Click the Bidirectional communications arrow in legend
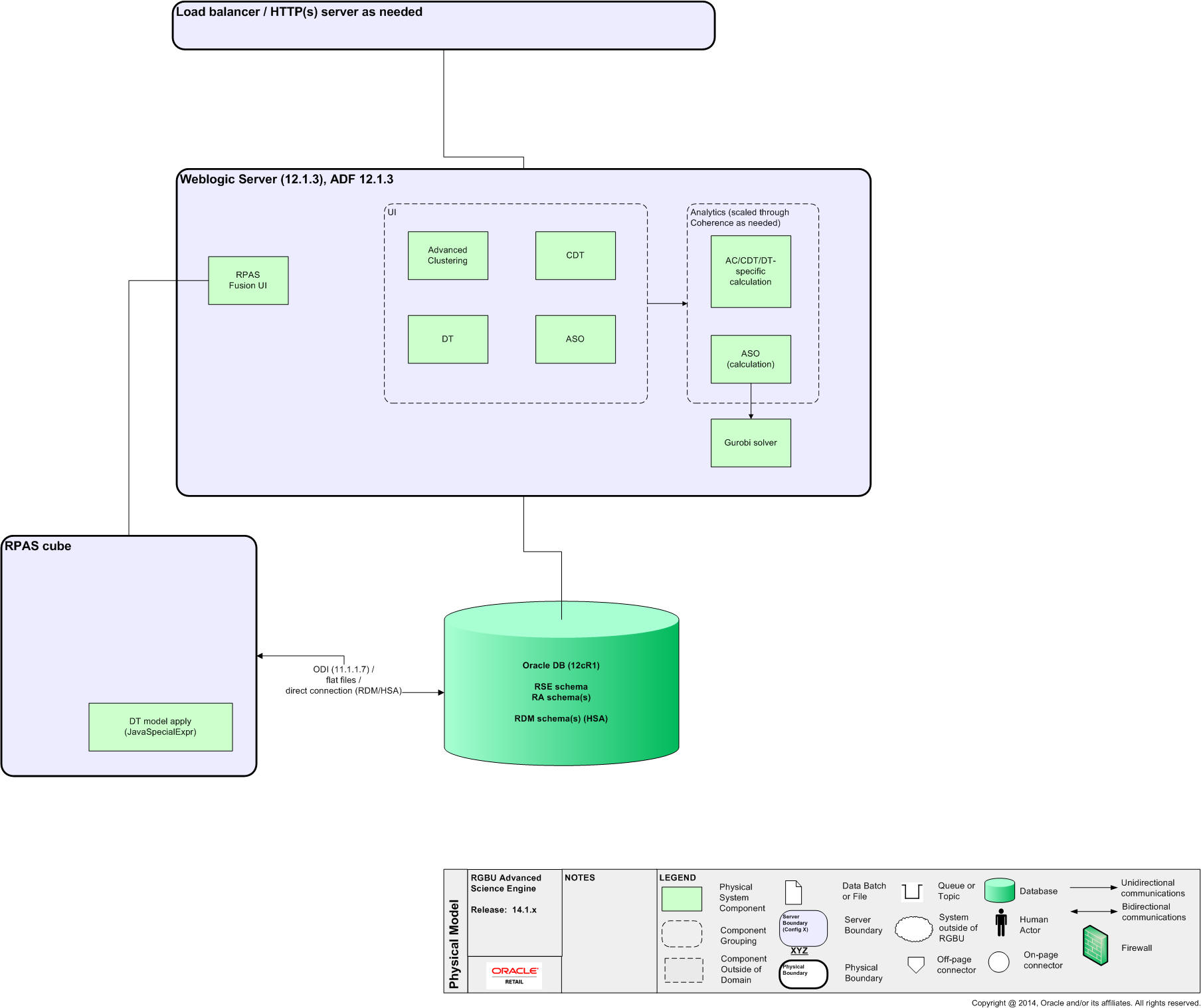This screenshot has height=1008, width=1201. click(x=1094, y=912)
